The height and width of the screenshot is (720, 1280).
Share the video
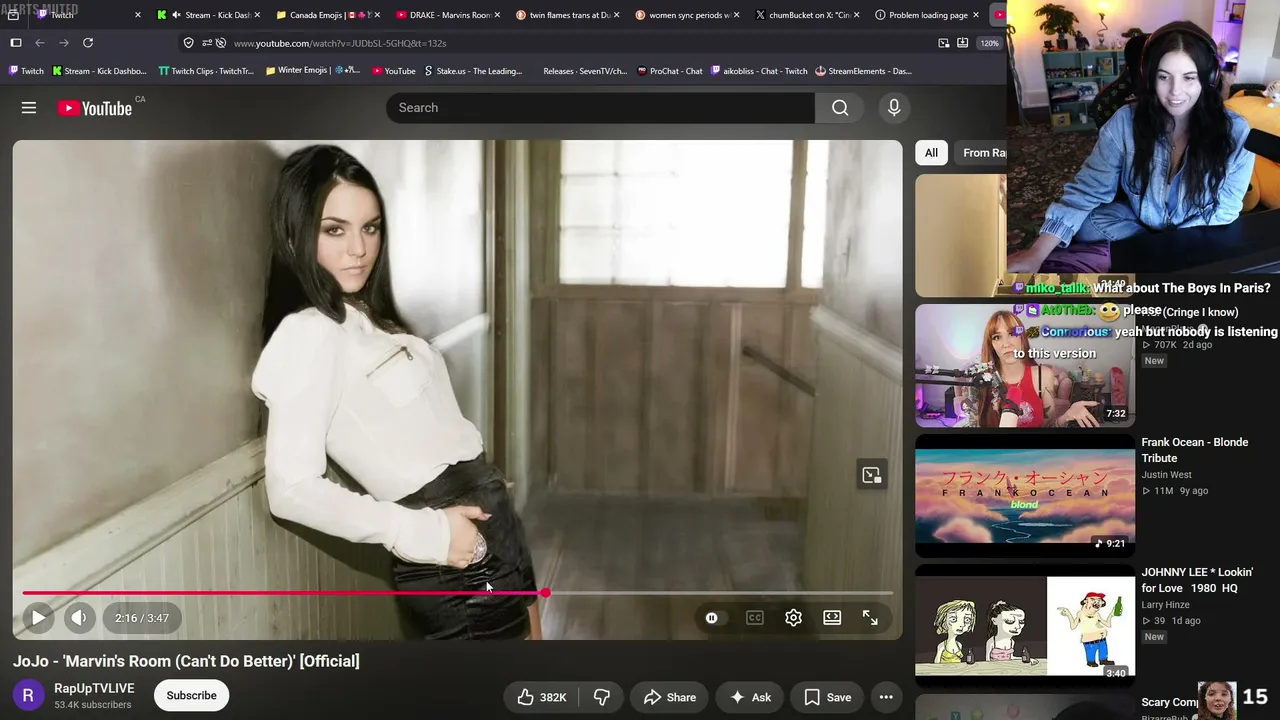click(669, 697)
